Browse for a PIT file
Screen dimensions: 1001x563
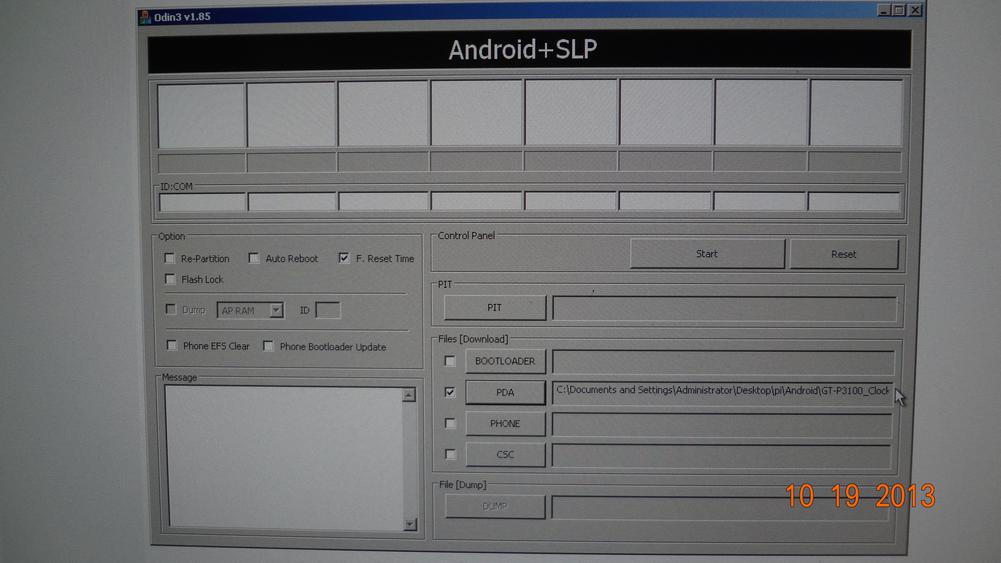[495, 308]
